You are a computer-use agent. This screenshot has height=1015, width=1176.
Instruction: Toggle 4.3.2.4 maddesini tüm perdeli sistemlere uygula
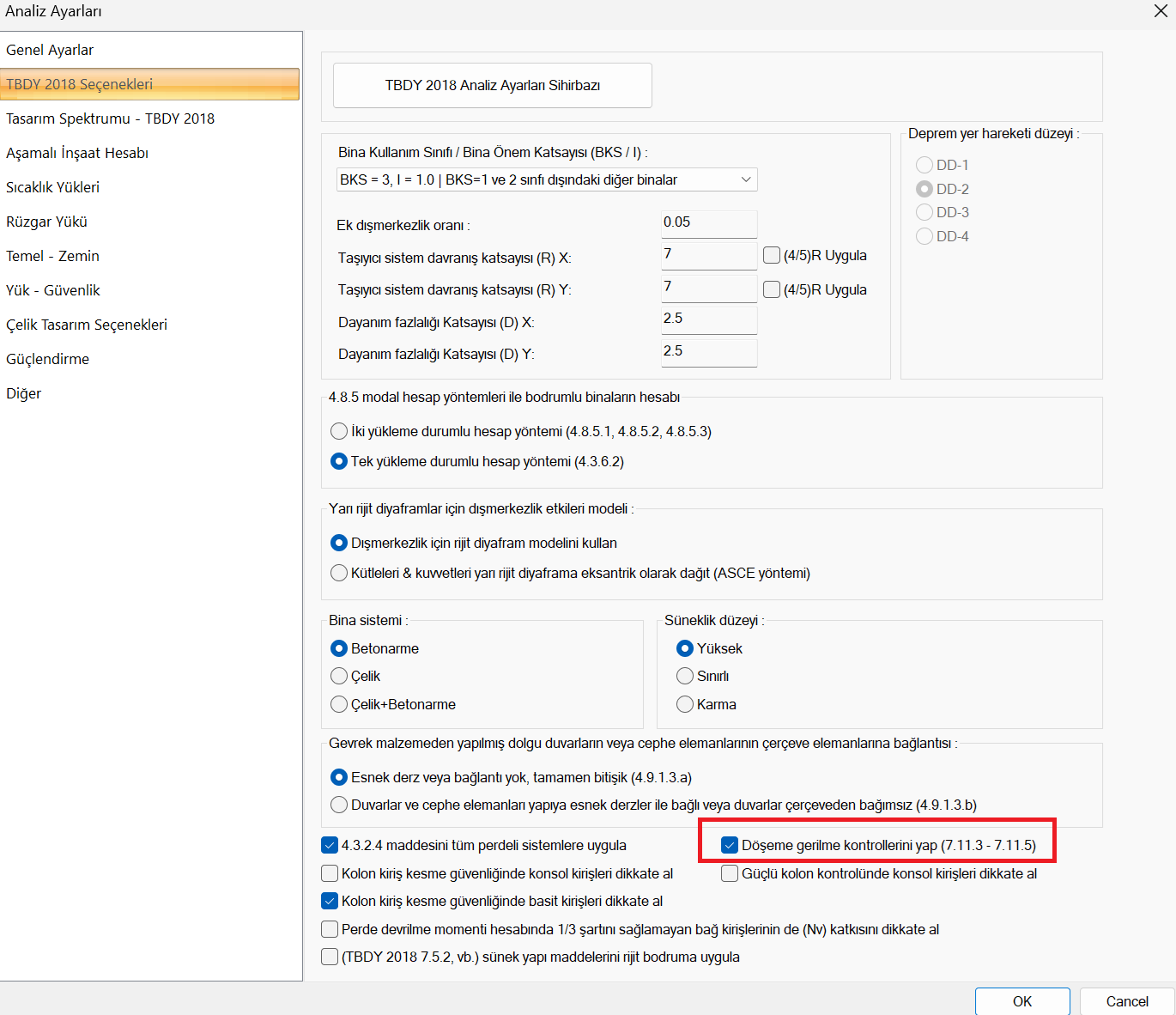pos(330,845)
